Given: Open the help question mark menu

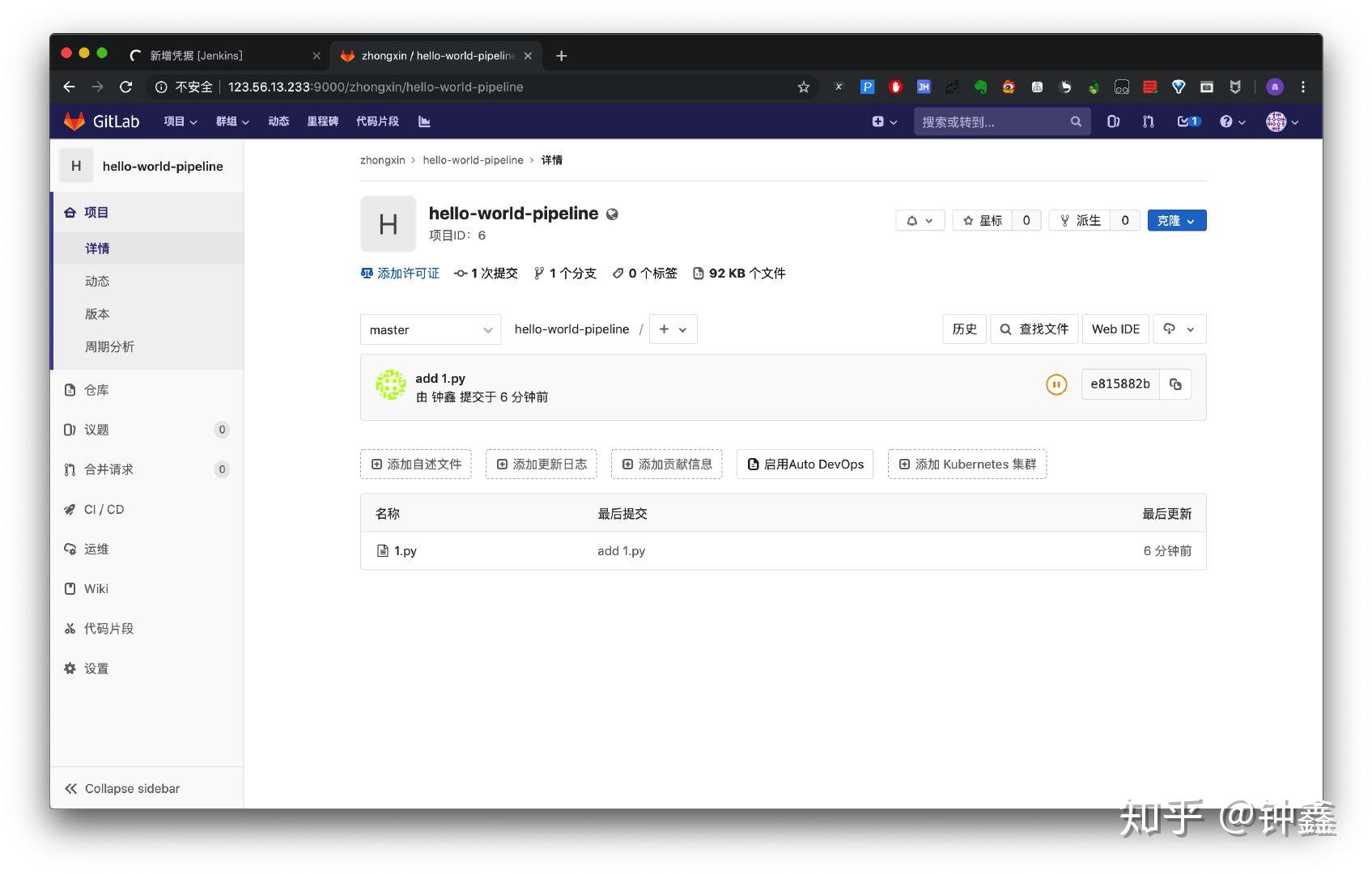Looking at the screenshot, I should pyautogui.click(x=1232, y=121).
